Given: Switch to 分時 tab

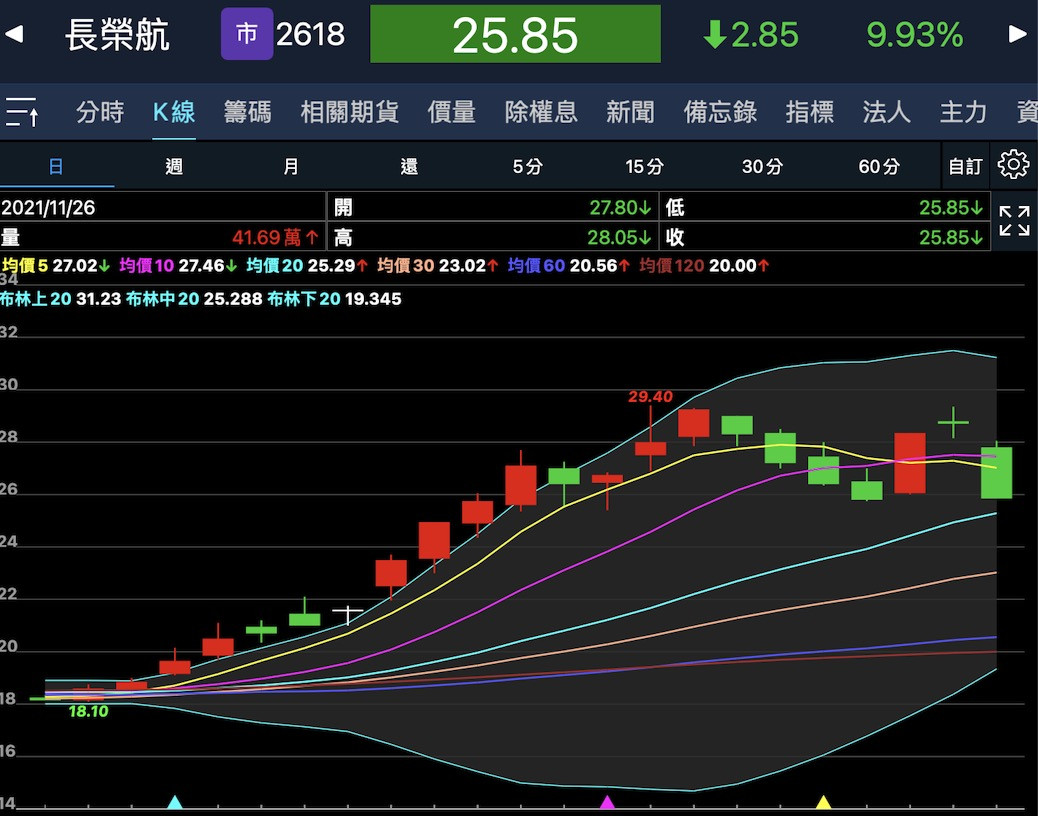Looking at the screenshot, I should point(100,112).
